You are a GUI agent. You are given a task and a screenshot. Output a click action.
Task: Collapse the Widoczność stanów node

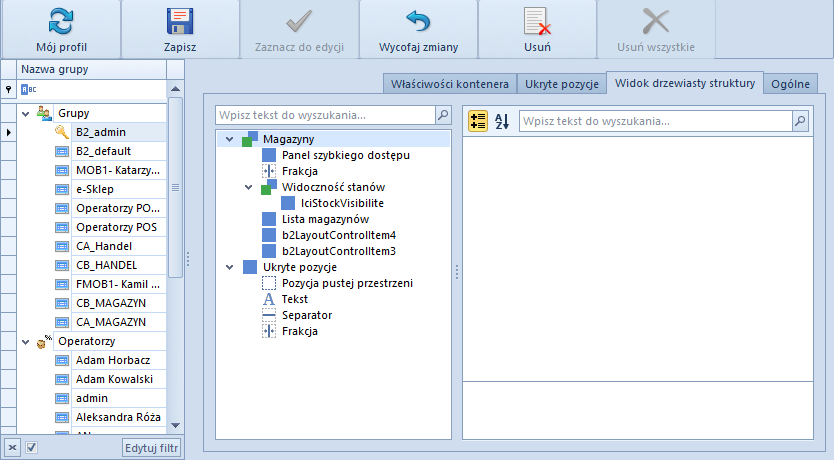point(248,187)
